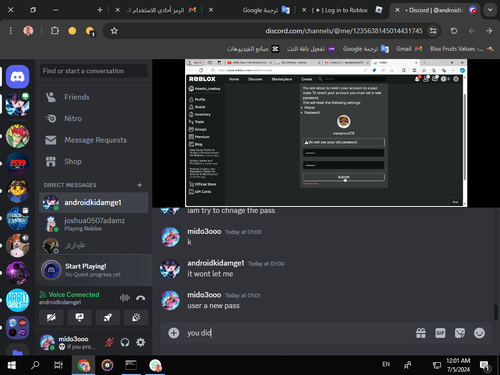Start an activity with rocket icon
The image size is (500, 375).
tap(108, 317)
